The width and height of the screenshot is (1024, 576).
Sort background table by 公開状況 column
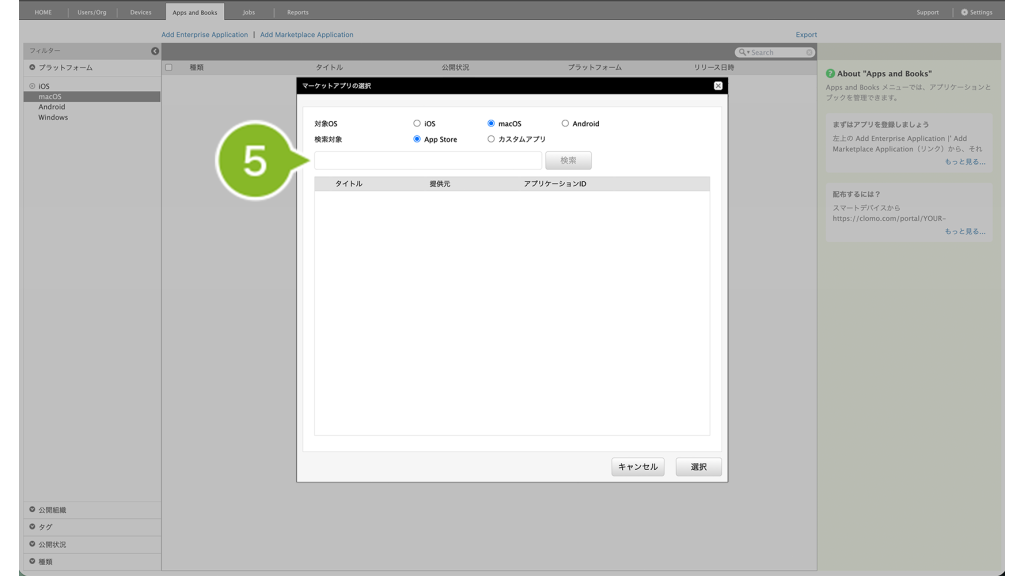[x=455, y=67]
